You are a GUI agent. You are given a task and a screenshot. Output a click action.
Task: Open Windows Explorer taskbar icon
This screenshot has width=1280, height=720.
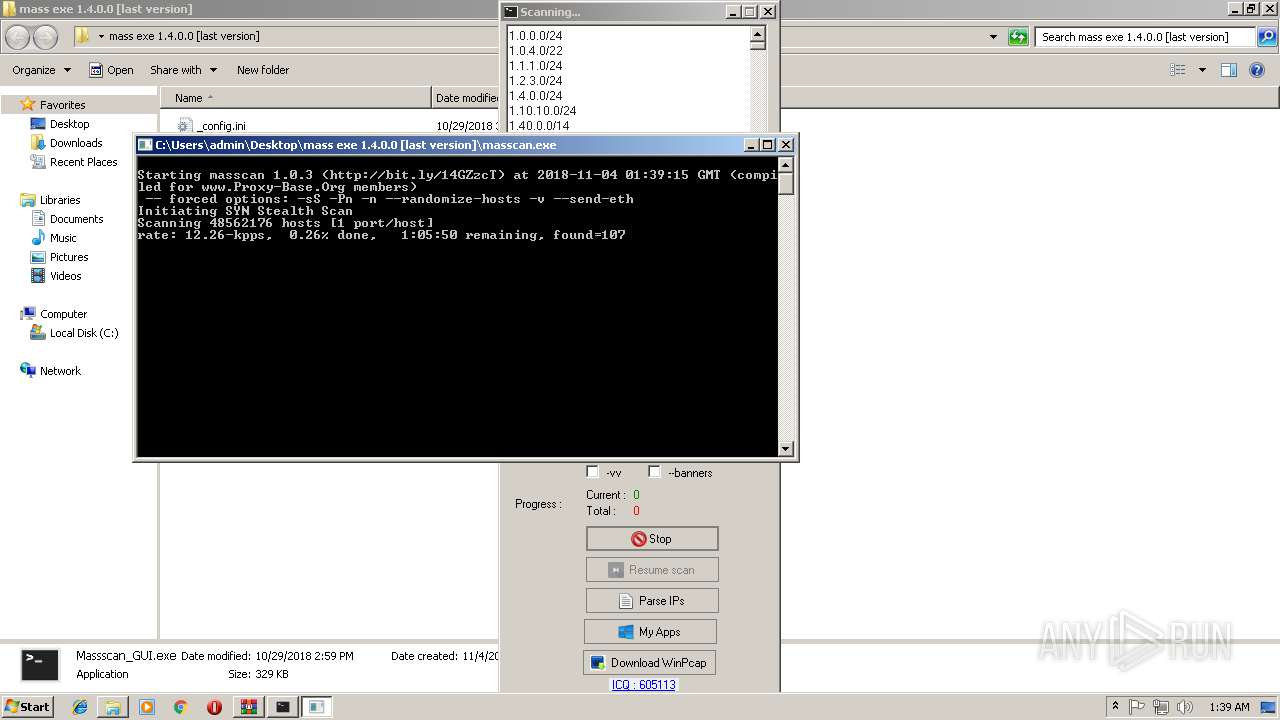(x=113, y=707)
